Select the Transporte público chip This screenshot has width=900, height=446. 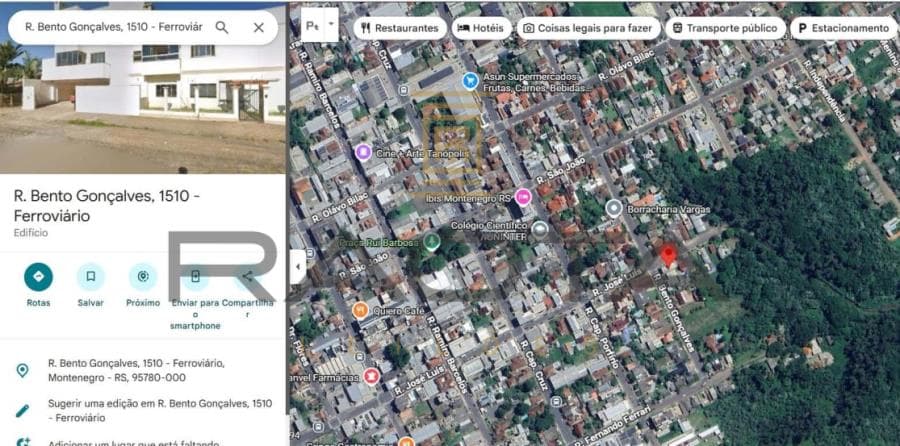(x=725, y=28)
